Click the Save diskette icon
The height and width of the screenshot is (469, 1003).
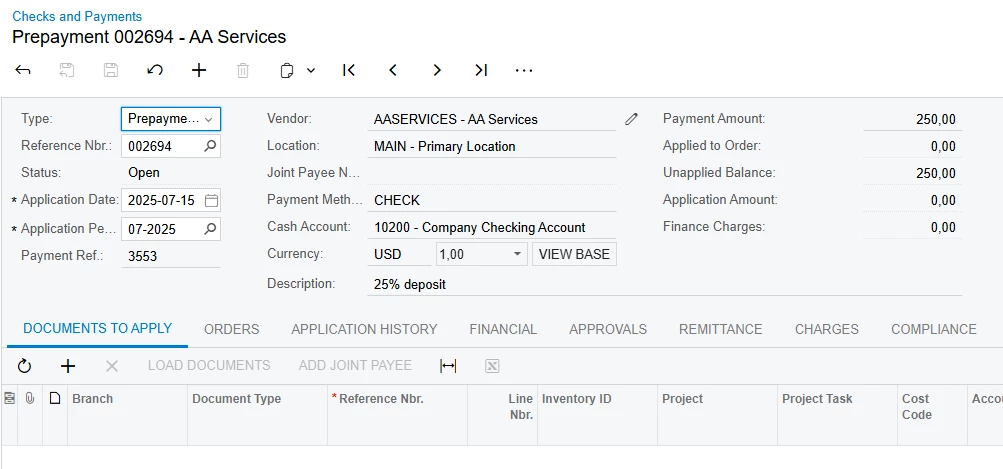(x=111, y=70)
